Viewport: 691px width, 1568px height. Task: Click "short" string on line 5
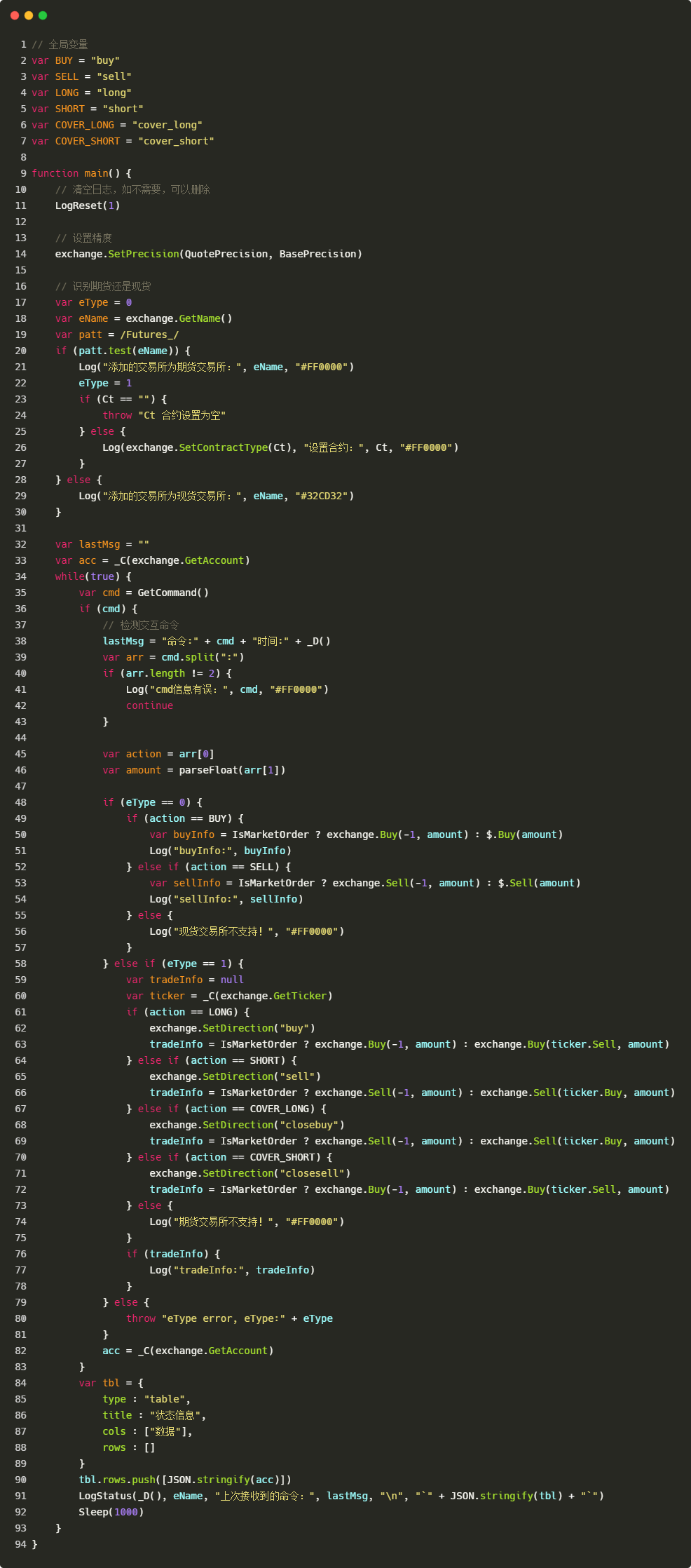pos(123,109)
